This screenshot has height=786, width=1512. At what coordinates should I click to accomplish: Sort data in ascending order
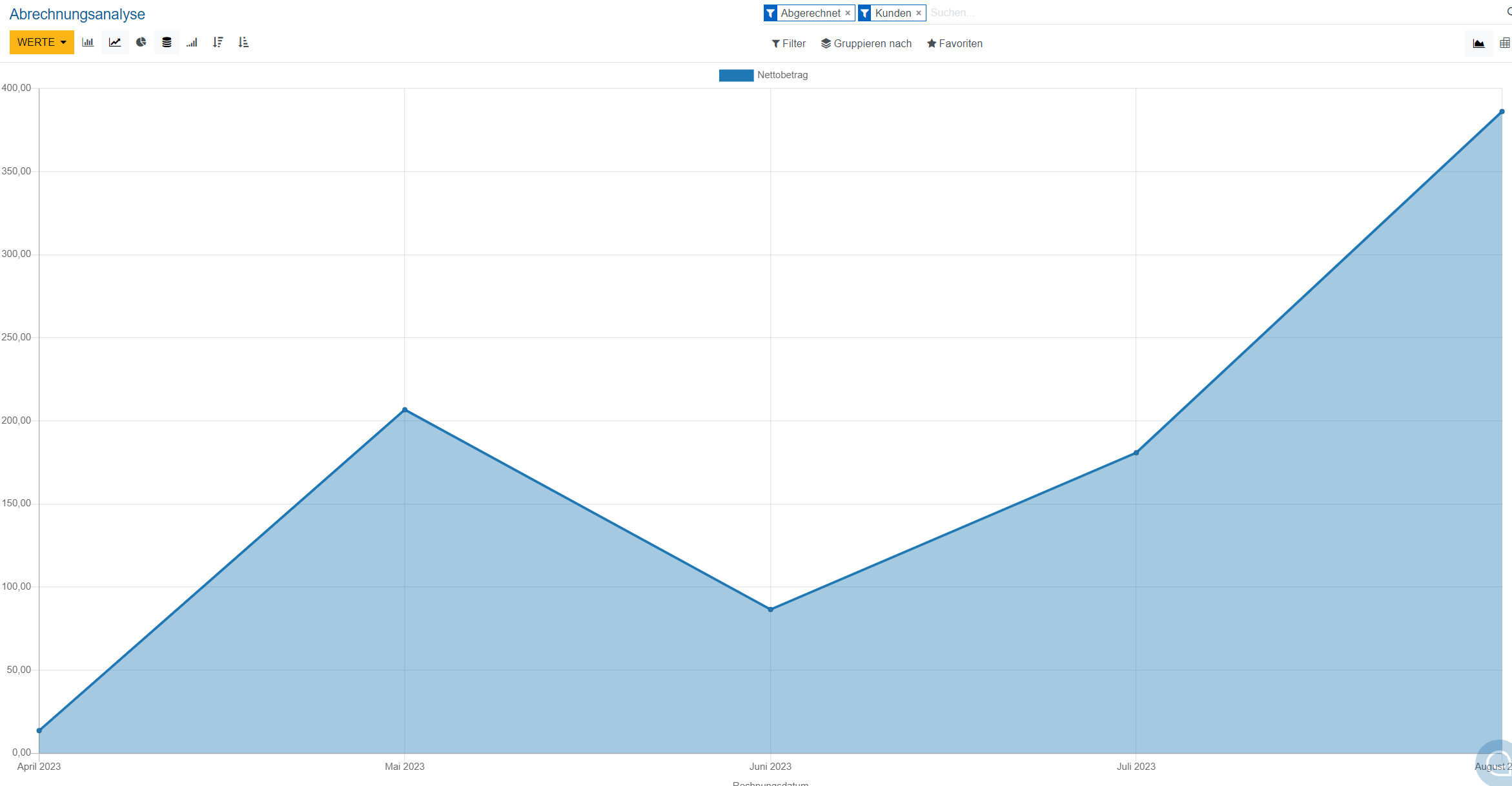click(x=243, y=43)
